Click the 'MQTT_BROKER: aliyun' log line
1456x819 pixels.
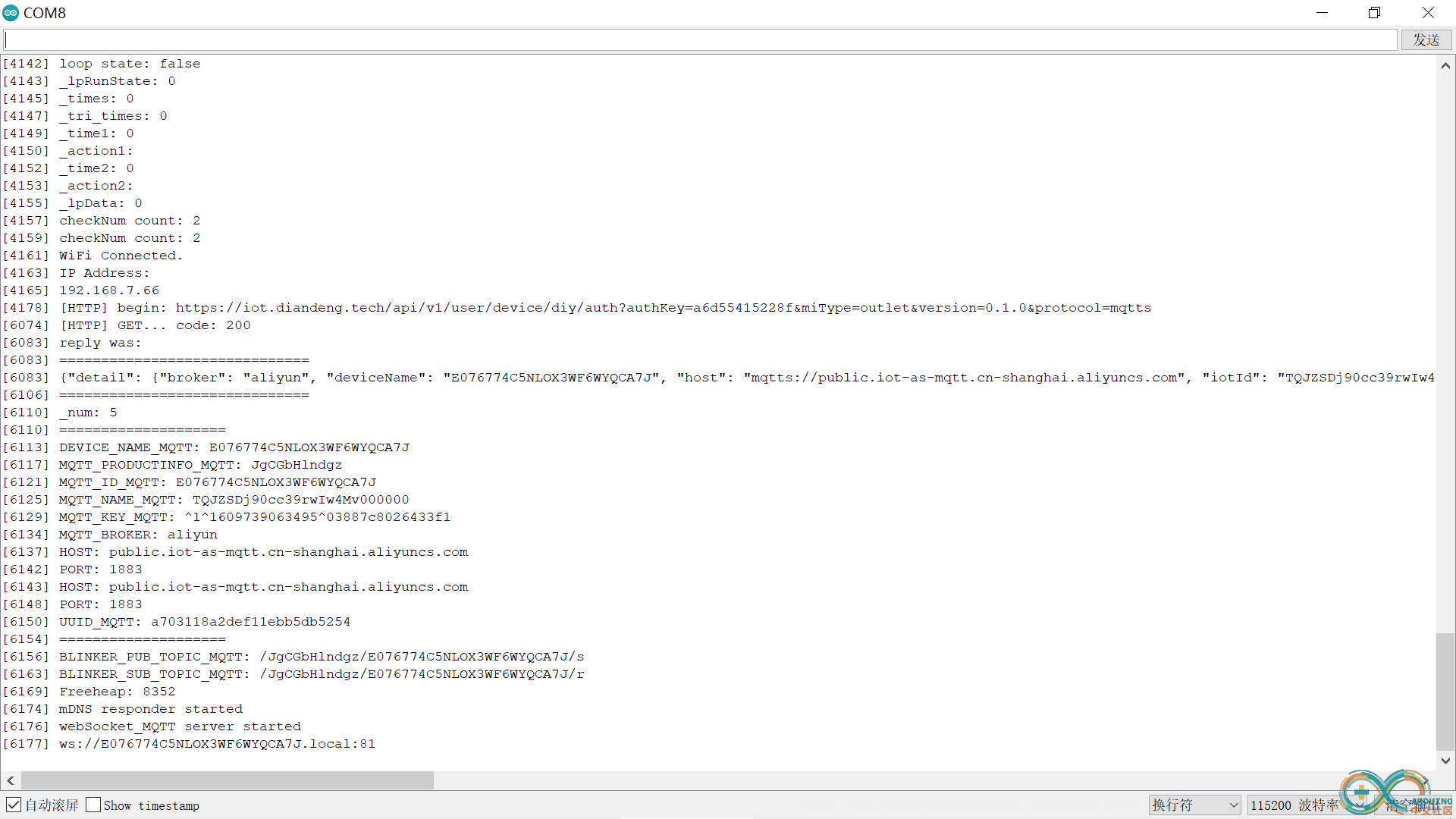tap(110, 535)
